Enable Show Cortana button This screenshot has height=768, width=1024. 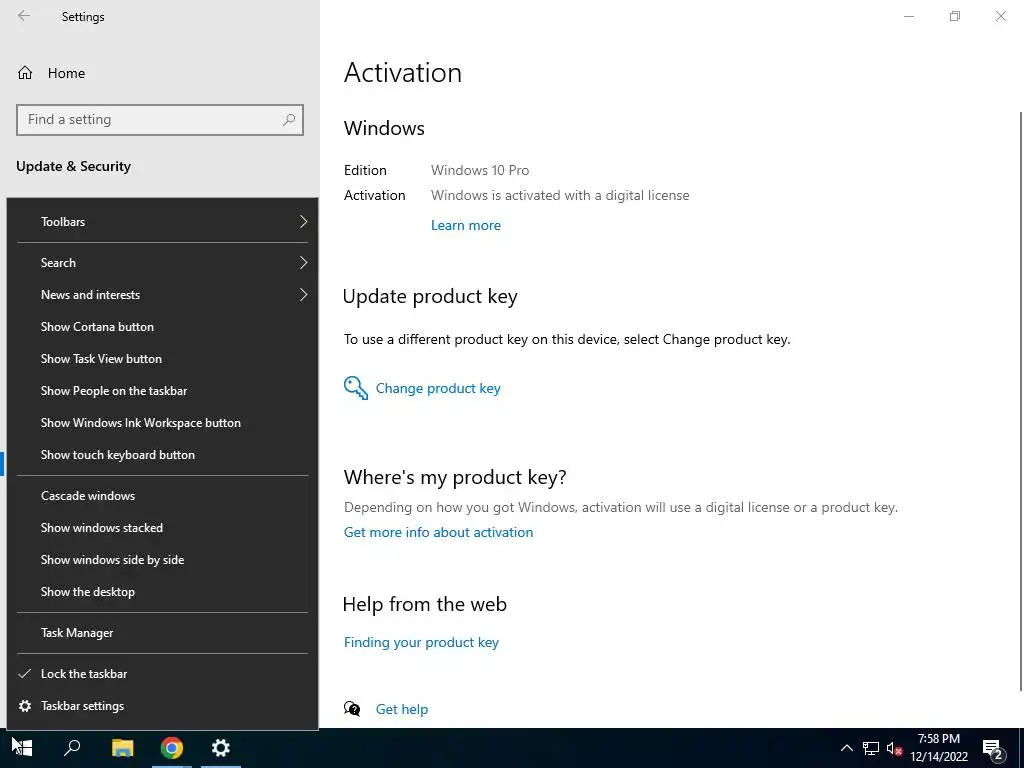162,327
